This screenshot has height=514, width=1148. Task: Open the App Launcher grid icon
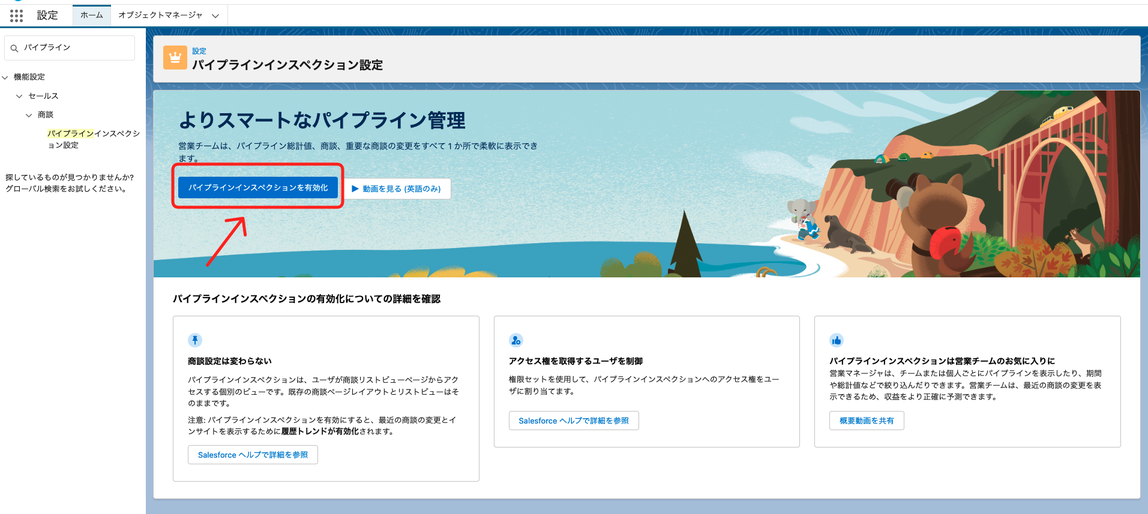(16, 15)
